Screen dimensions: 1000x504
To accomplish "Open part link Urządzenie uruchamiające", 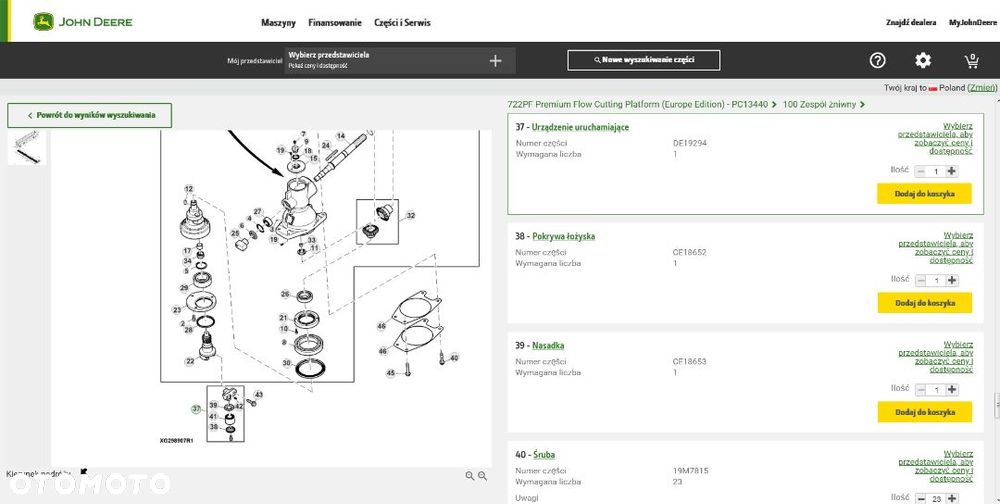I will pyautogui.click(x=580, y=127).
